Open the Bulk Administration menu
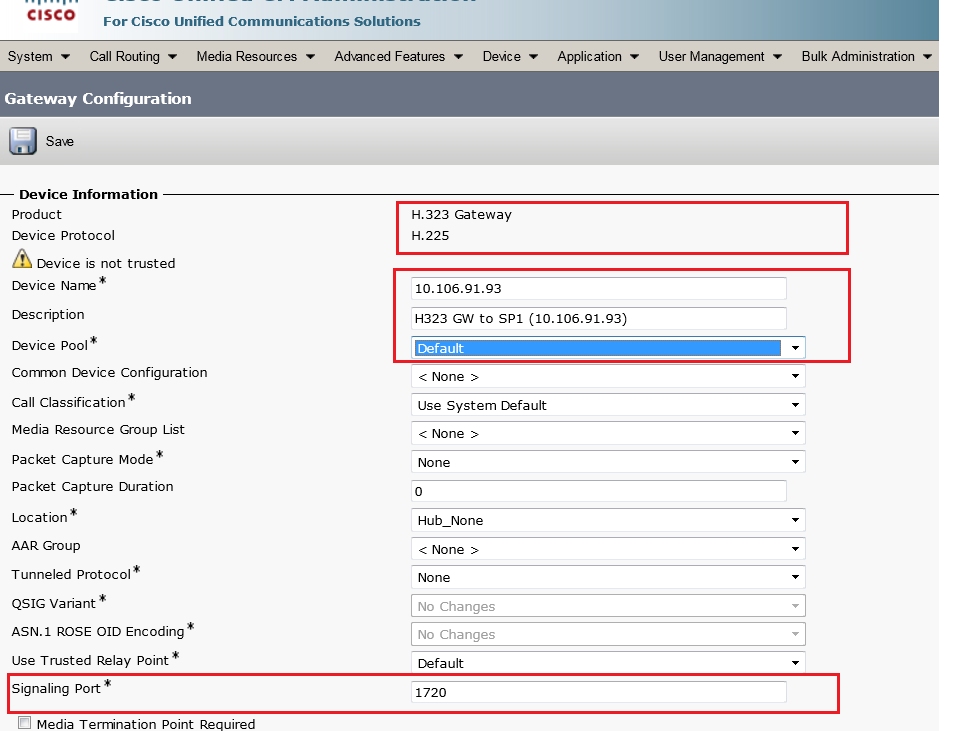The height and width of the screenshot is (731, 960). click(866, 56)
